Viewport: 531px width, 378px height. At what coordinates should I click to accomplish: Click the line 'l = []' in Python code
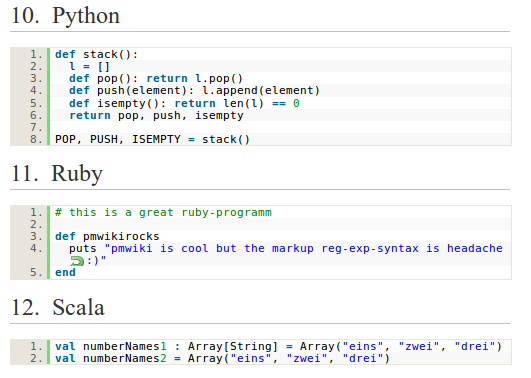click(89, 66)
